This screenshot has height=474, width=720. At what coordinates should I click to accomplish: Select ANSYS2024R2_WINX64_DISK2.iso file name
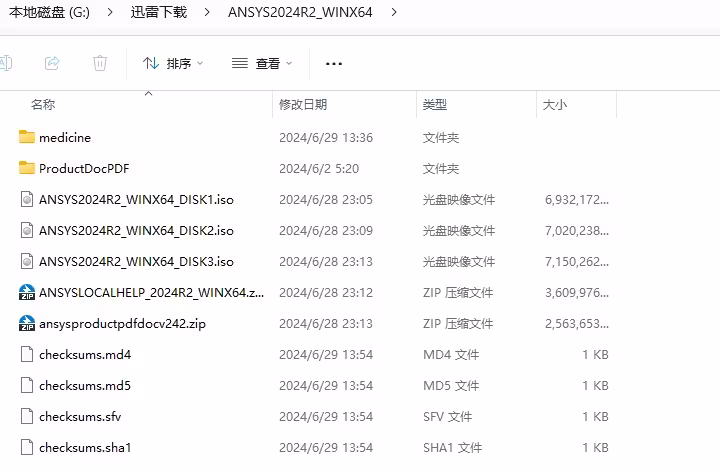pyautogui.click(x=136, y=231)
